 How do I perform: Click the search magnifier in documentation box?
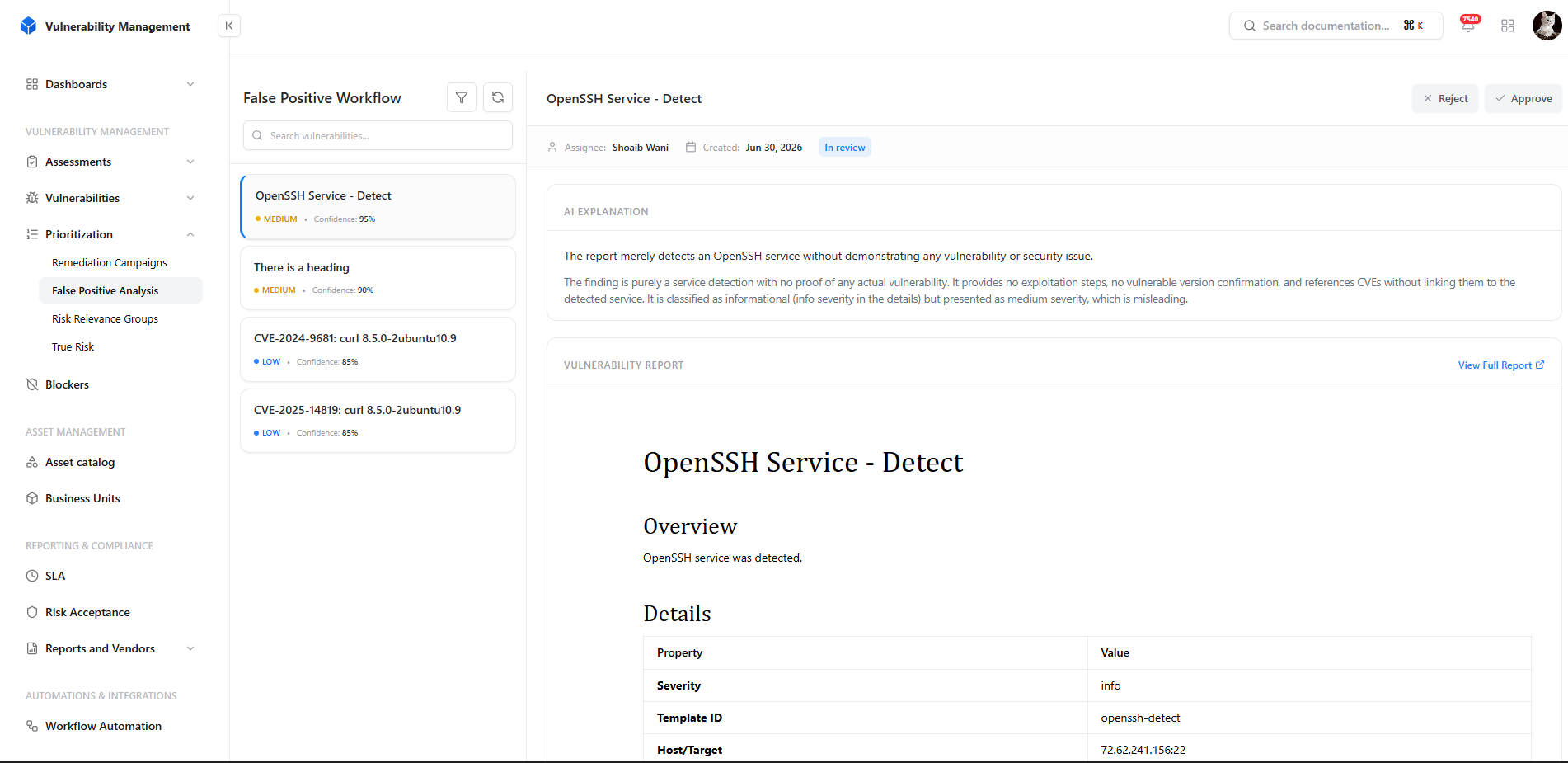tap(1250, 26)
